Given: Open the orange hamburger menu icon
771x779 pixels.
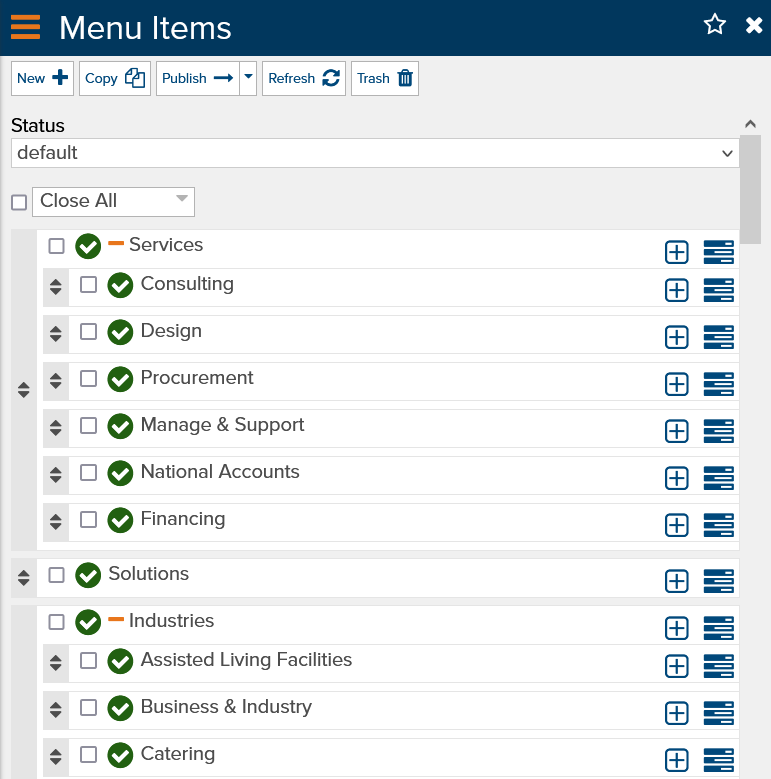Looking at the screenshot, I should 25,27.
